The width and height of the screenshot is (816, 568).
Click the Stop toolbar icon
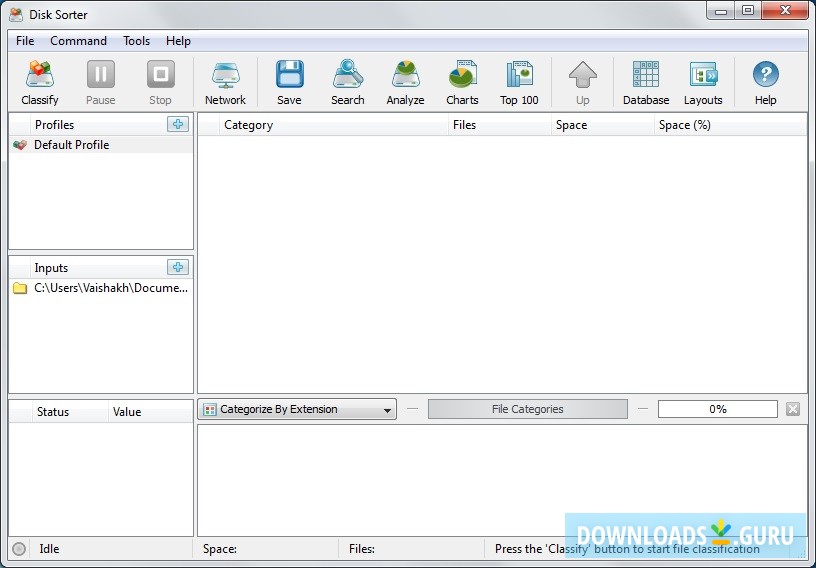[160, 74]
